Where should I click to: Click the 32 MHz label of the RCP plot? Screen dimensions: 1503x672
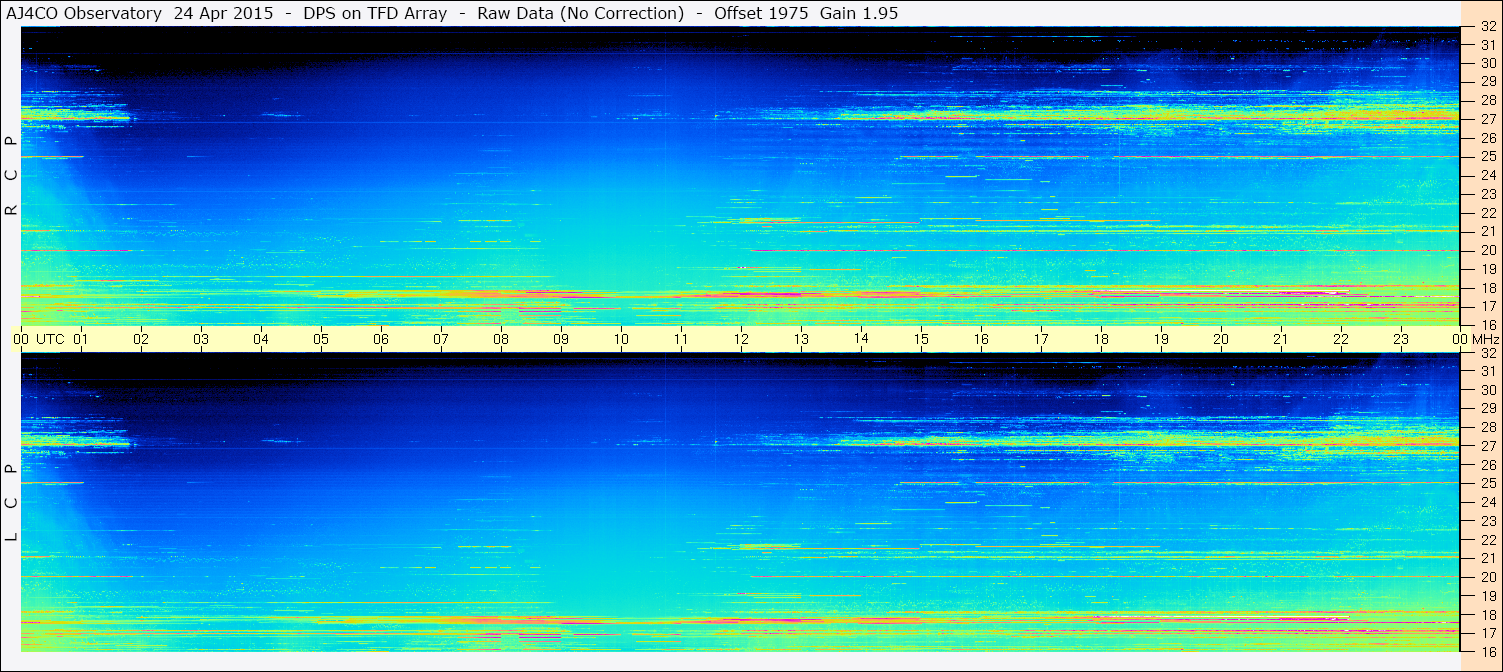[x=1487, y=27]
